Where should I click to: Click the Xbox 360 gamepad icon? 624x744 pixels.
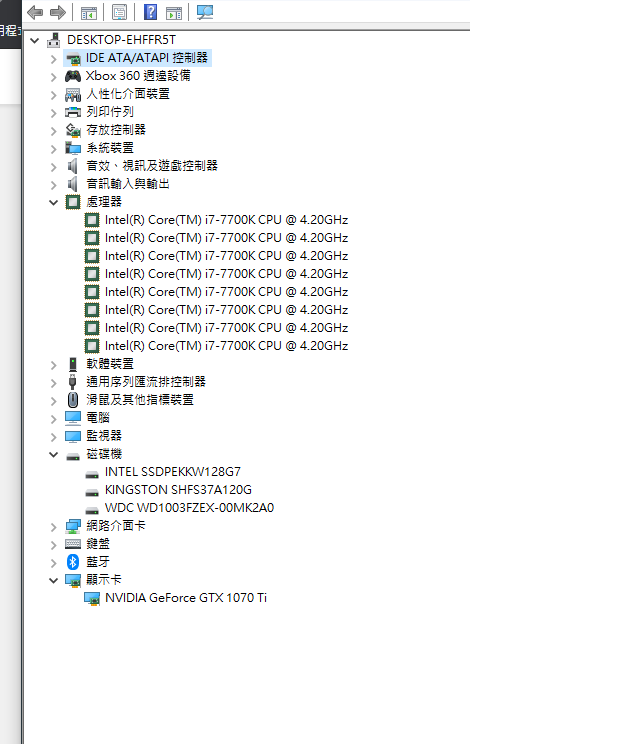(73, 76)
